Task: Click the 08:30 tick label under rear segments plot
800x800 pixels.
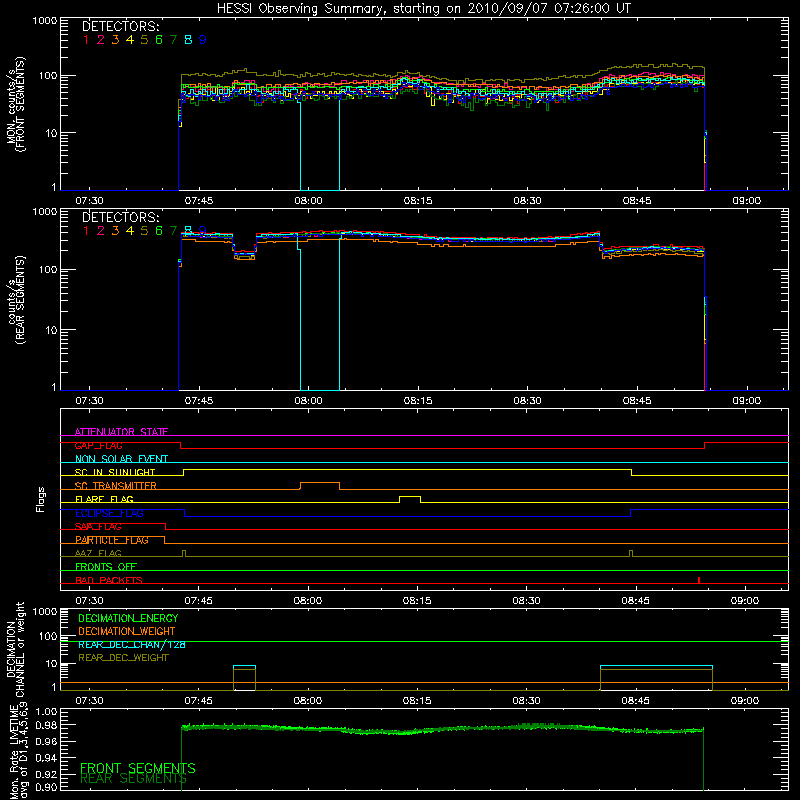Action: tap(528, 401)
